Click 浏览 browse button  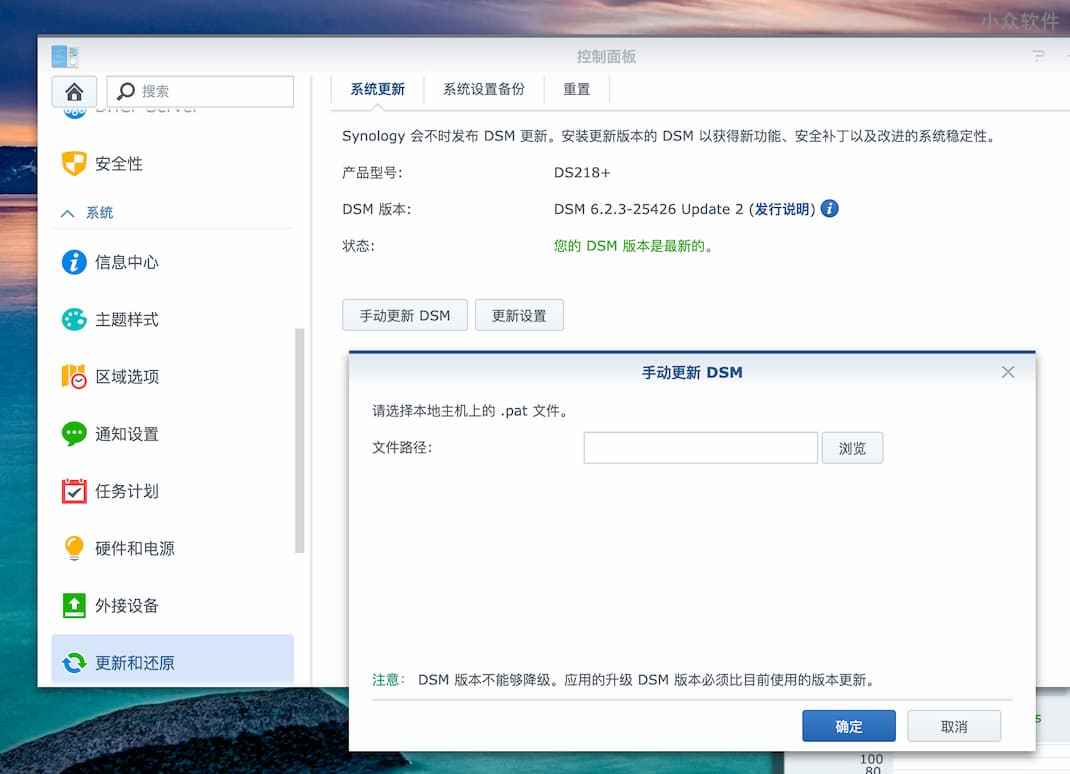coord(852,448)
